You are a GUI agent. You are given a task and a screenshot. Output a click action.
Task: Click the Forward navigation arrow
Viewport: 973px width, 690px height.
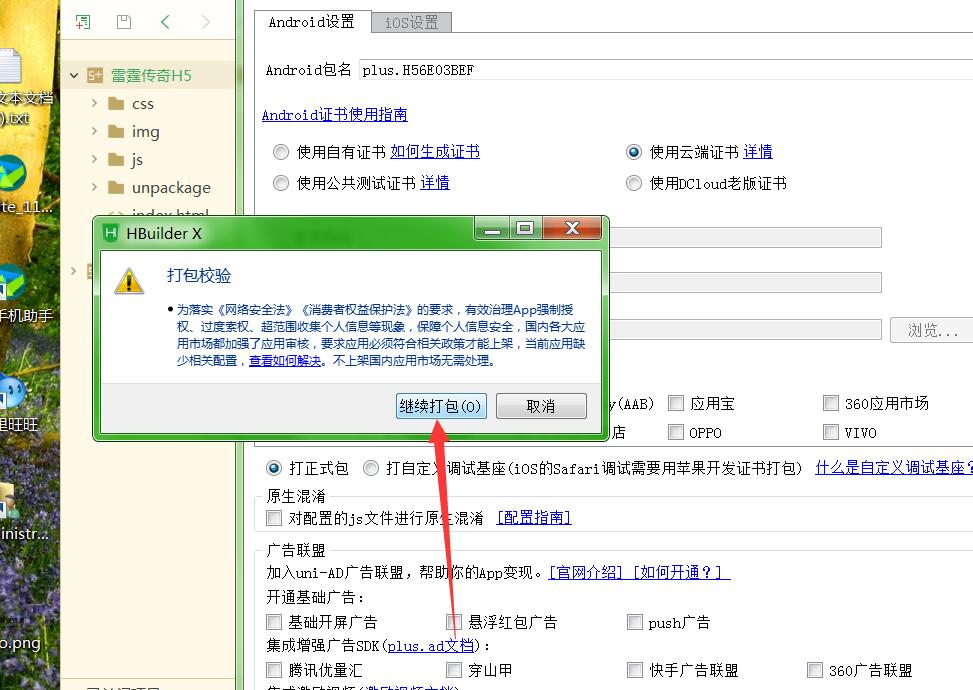click(x=205, y=22)
